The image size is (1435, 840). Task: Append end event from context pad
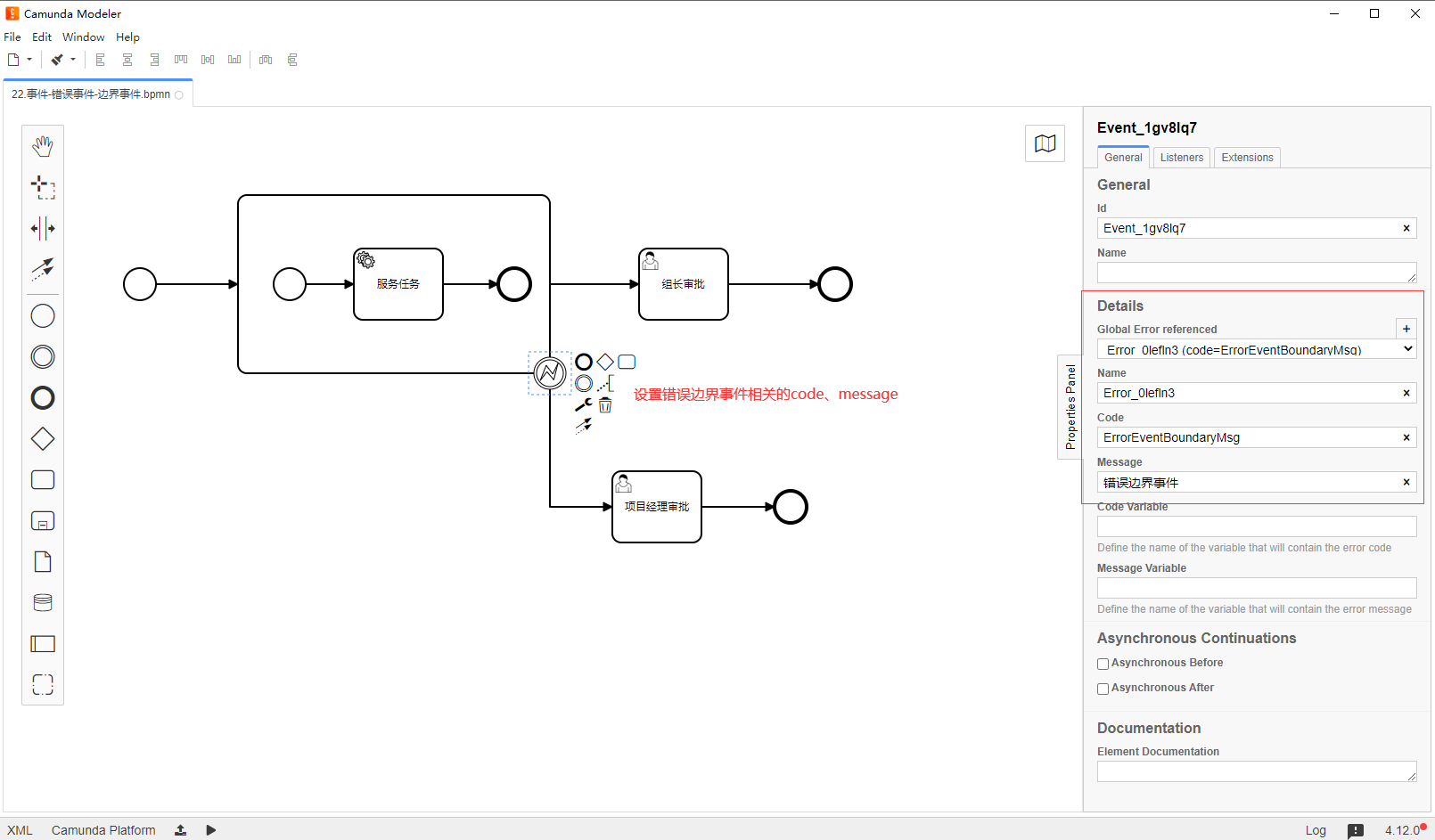pyautogui.click(x=584, y=362)
